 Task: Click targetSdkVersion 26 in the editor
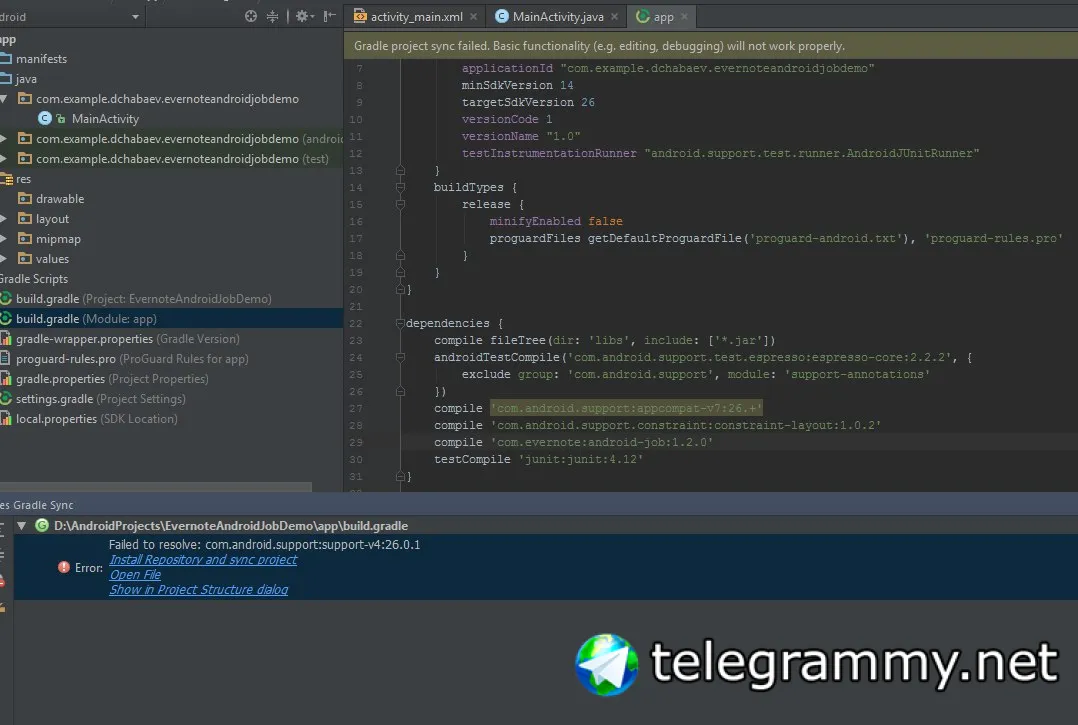coord(528,102)
